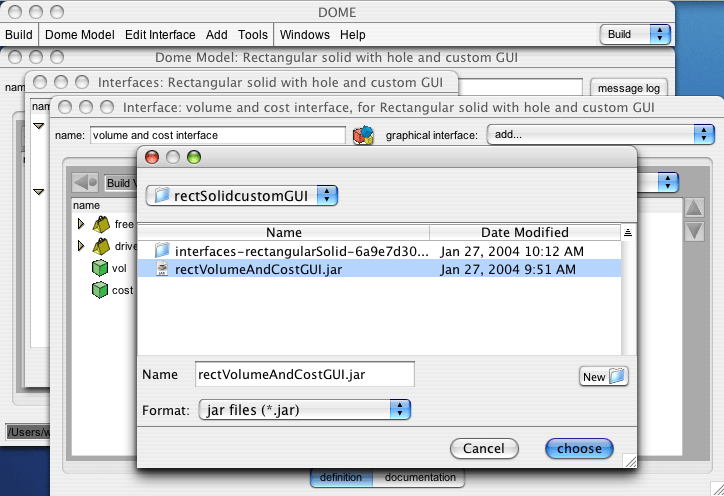The width and height of the screenshot is (724, 496).
Task: Expand the 'drive' tree row
Action: [81, 246]
